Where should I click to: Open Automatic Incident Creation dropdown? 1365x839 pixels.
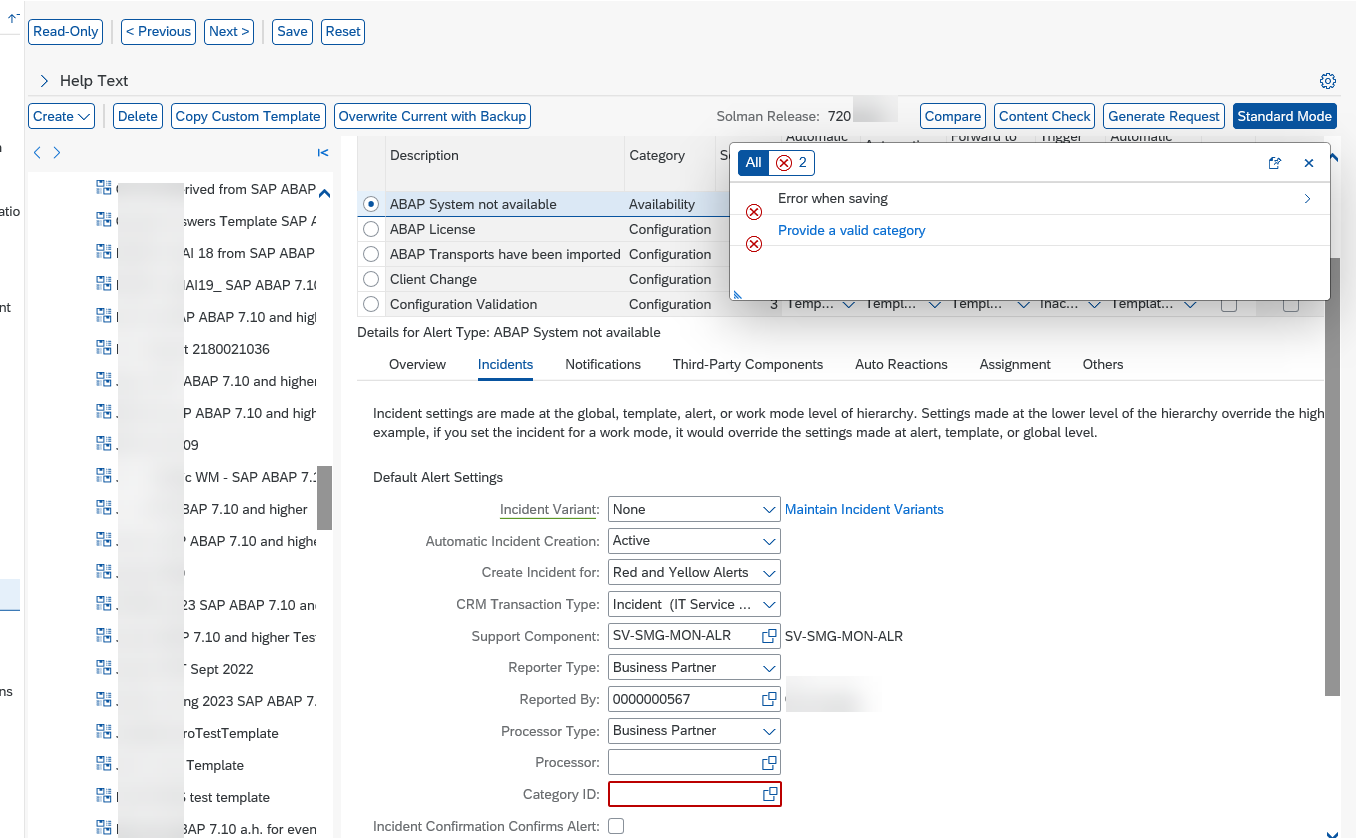(769, 541)
